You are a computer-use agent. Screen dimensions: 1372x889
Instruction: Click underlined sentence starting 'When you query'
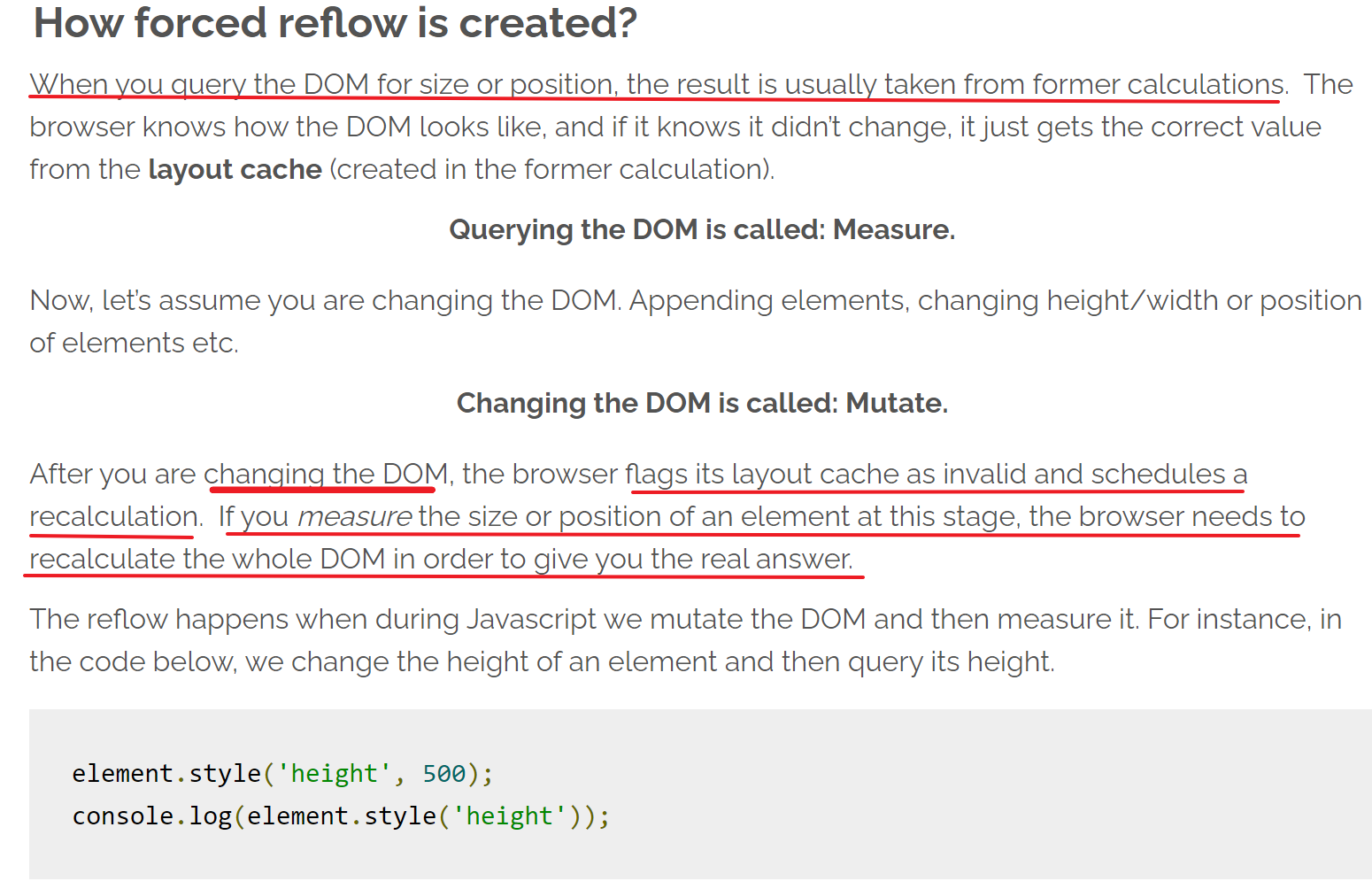pyautogui.click(x=658, y=84)
